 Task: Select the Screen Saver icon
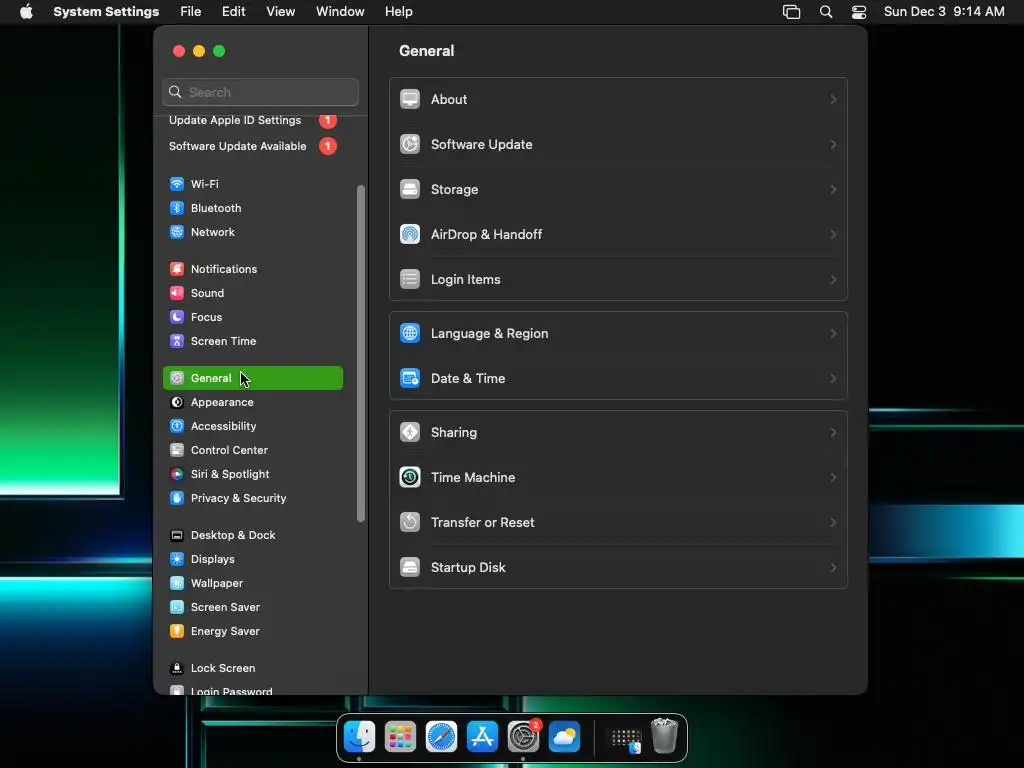[x=176, y=607]
